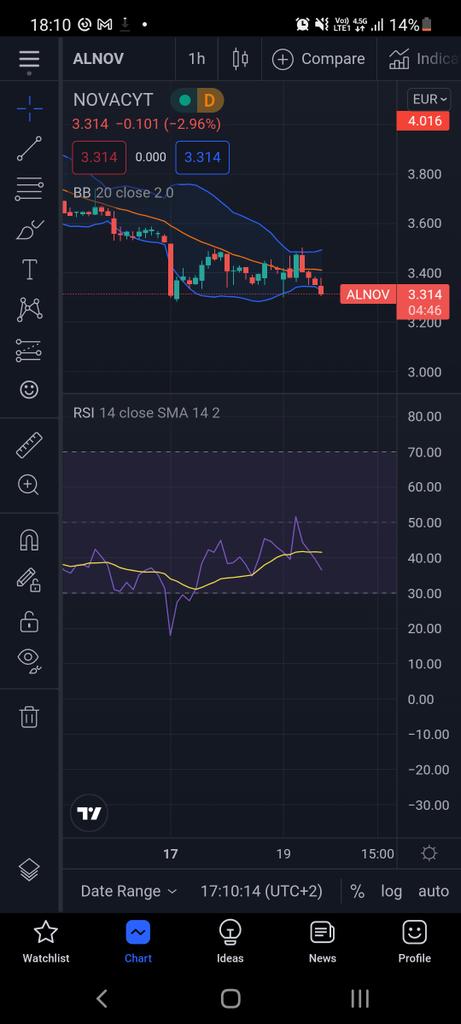This screenshot has width=461, height=1024.
Task: Open ALNOV symbol search
Action: click(x=98, y=59)
